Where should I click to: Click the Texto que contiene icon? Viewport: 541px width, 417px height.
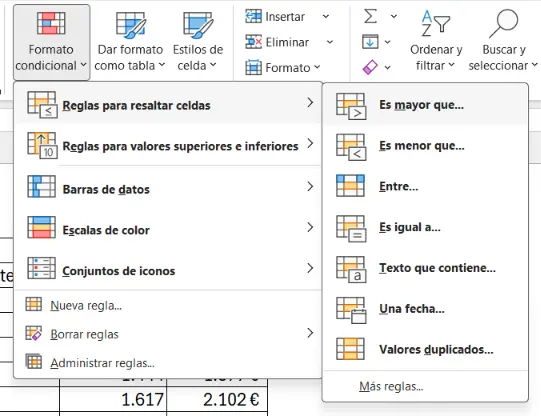(351, 269)
